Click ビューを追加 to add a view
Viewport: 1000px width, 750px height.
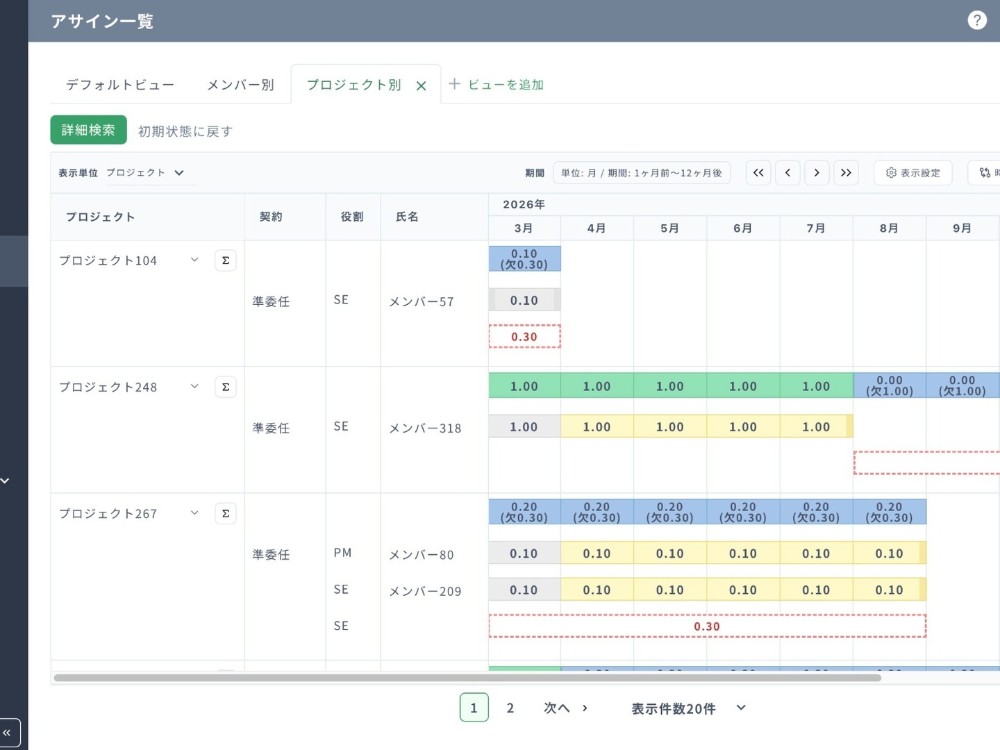pos(506,85)
